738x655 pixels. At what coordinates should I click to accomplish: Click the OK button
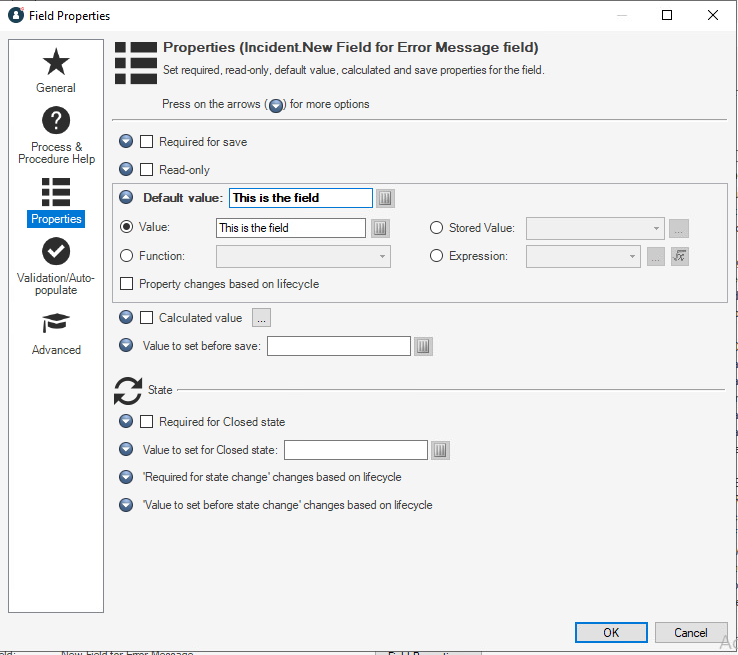611,632
